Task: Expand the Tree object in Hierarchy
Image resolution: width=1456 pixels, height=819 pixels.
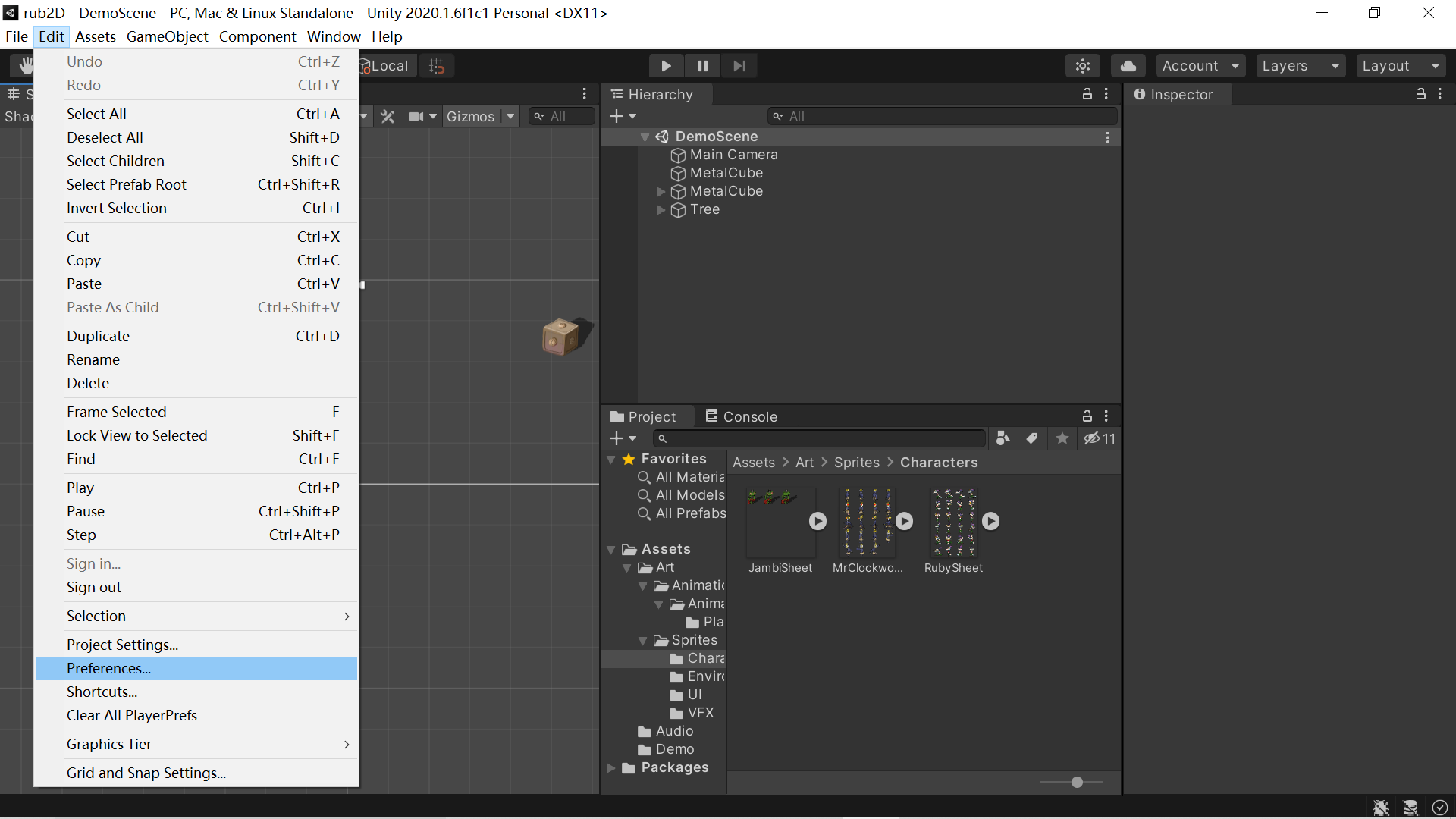Action: (661, 210)
